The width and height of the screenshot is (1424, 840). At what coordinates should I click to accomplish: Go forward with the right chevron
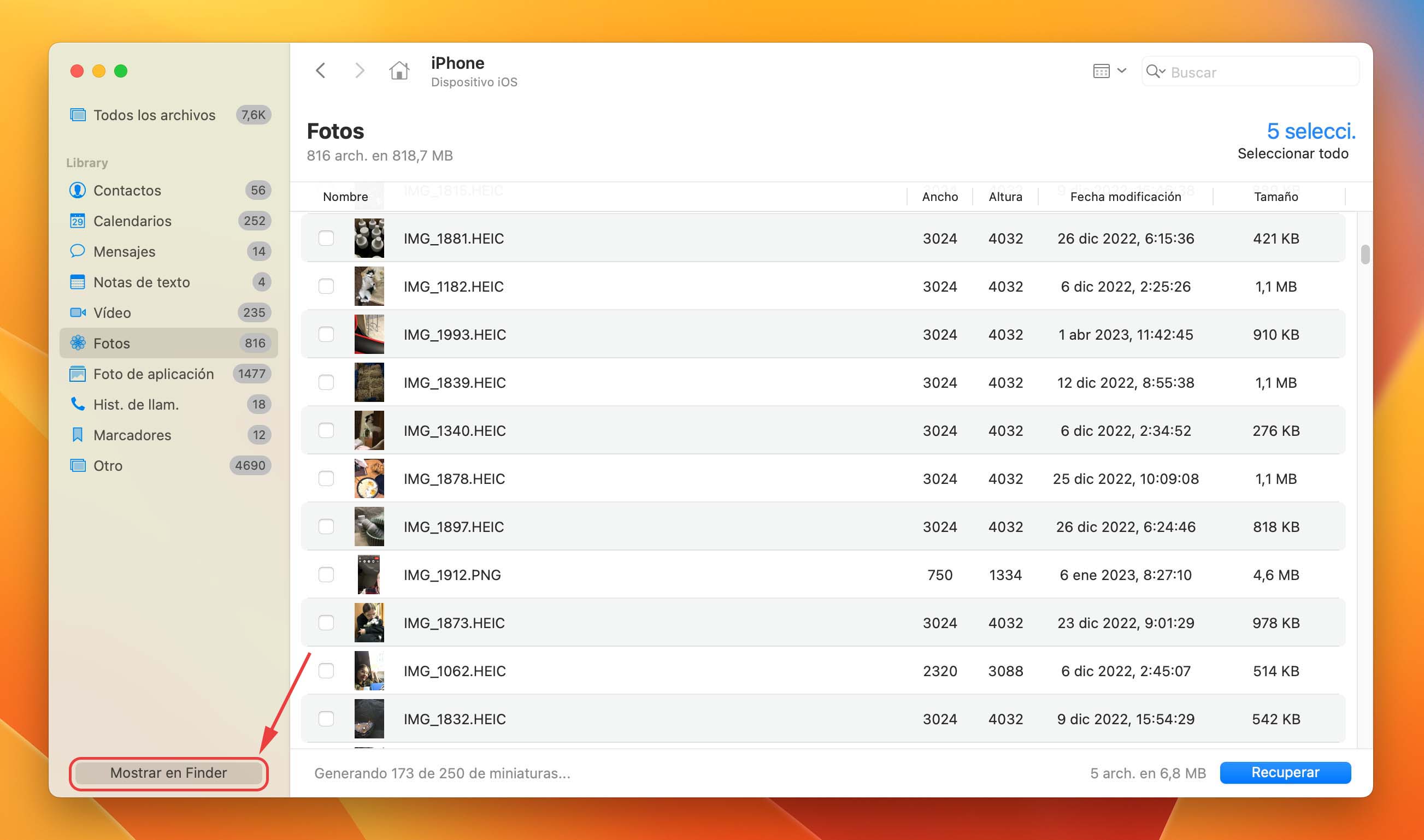[x=360, y=71]
